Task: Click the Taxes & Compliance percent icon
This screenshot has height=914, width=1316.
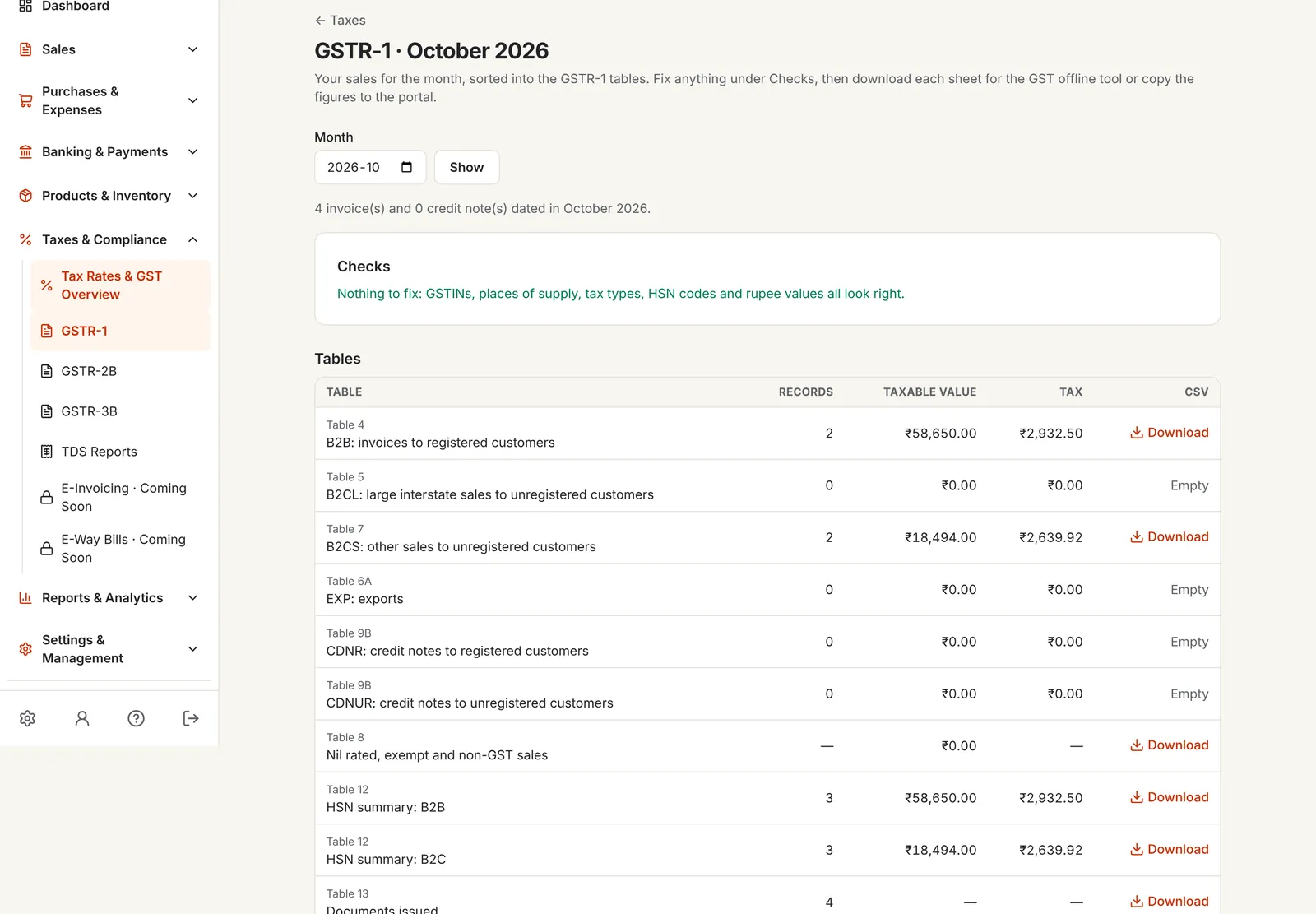Action: pyautogui.click(x=25, y=239)
